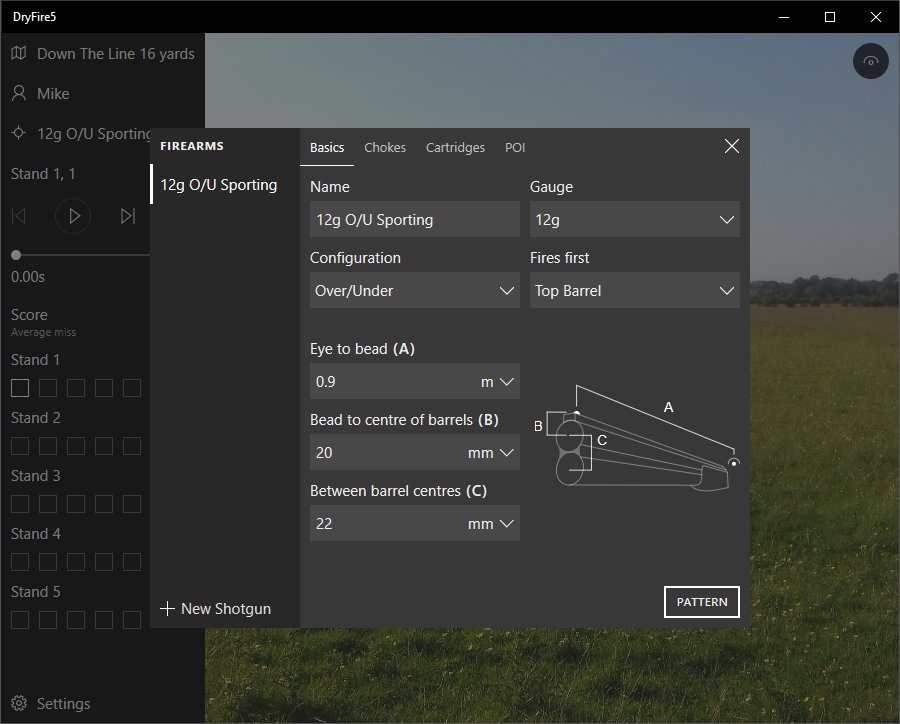
Task: Click the Name input field
Action: point(414,220)
